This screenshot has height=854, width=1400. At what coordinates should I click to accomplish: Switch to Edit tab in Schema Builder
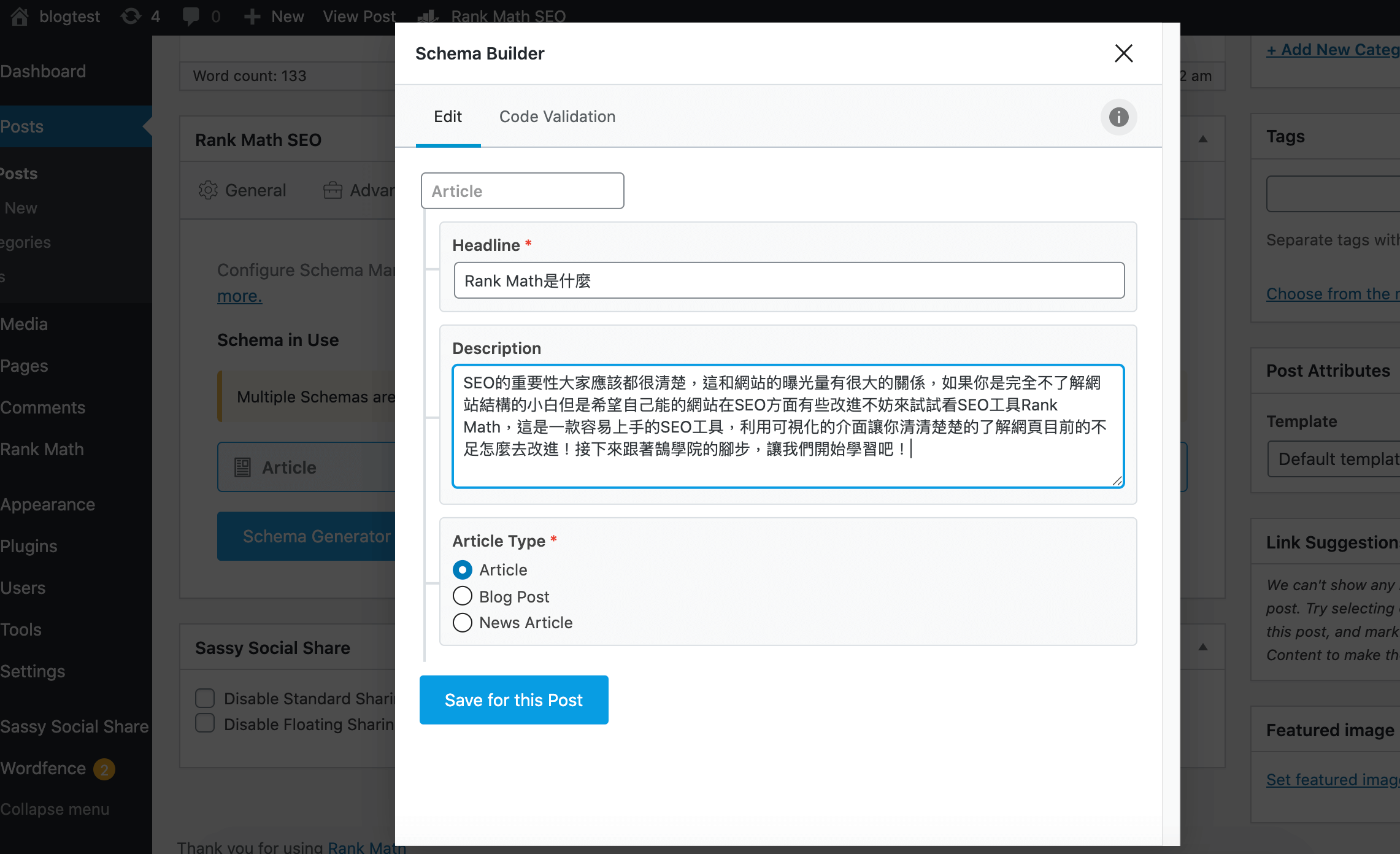click(x=448, y=116)
